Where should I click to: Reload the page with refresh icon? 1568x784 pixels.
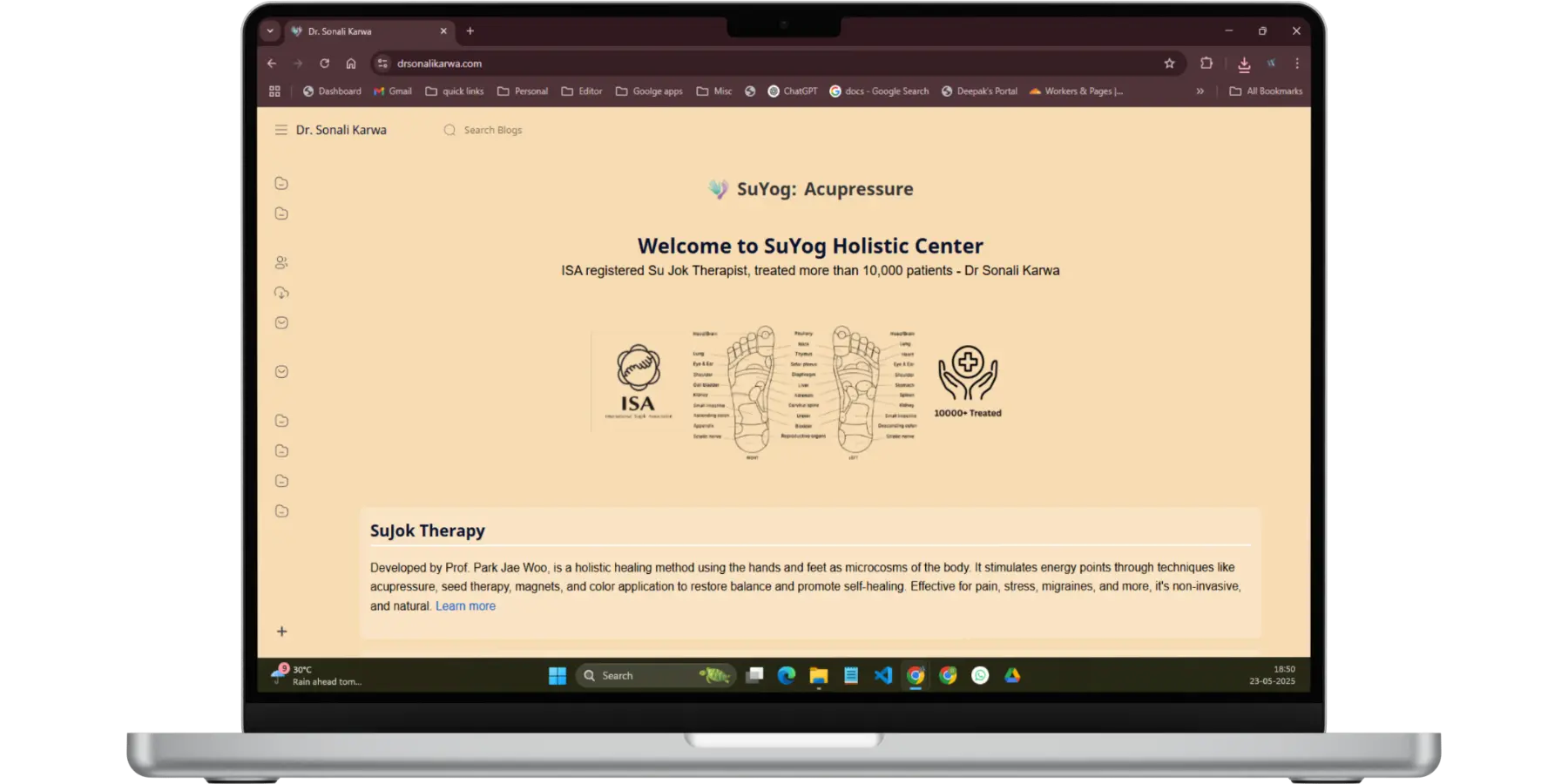(324, 64)
